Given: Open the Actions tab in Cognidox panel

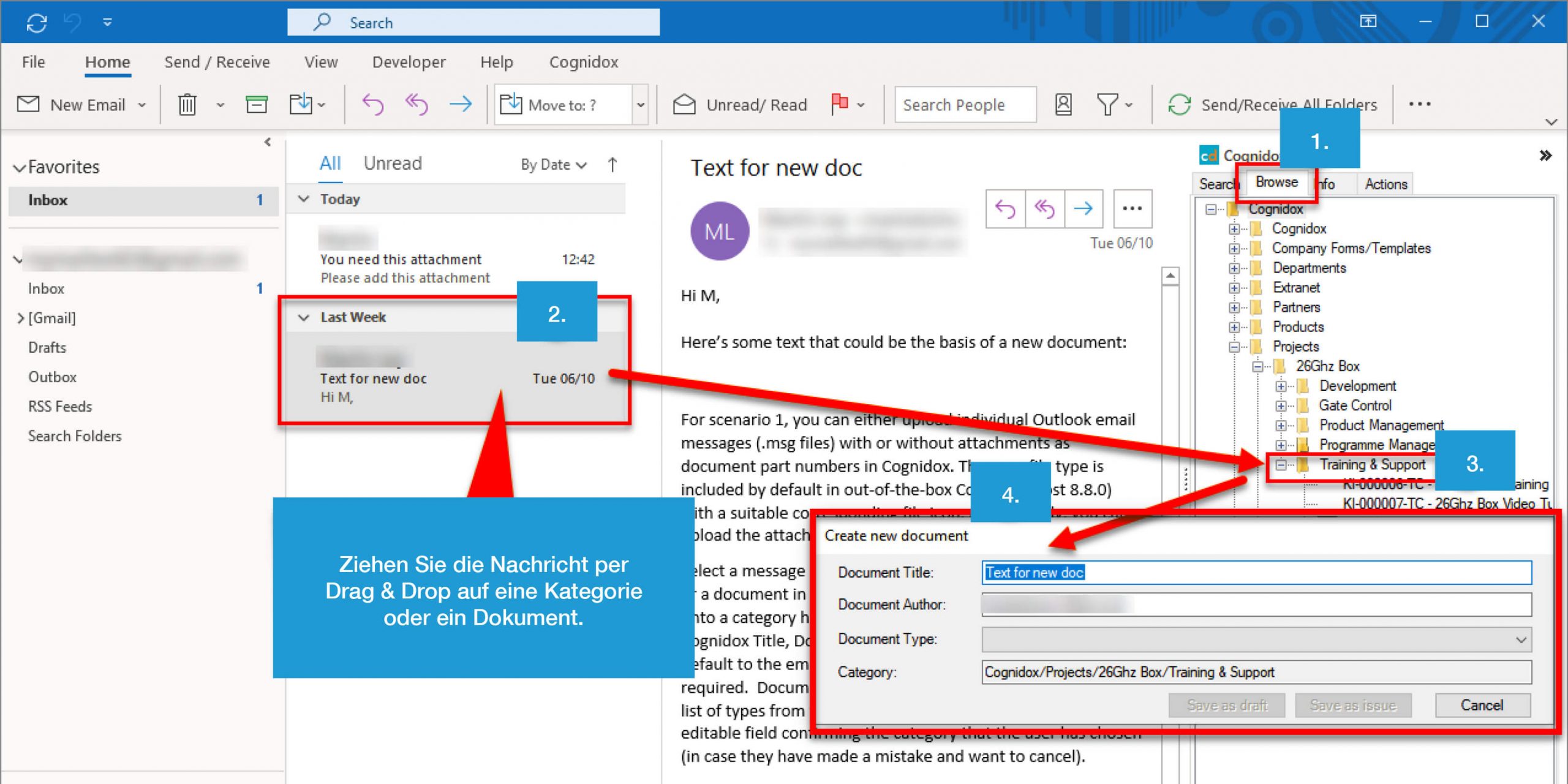Looking at the screenshot, I should 1384,184.
